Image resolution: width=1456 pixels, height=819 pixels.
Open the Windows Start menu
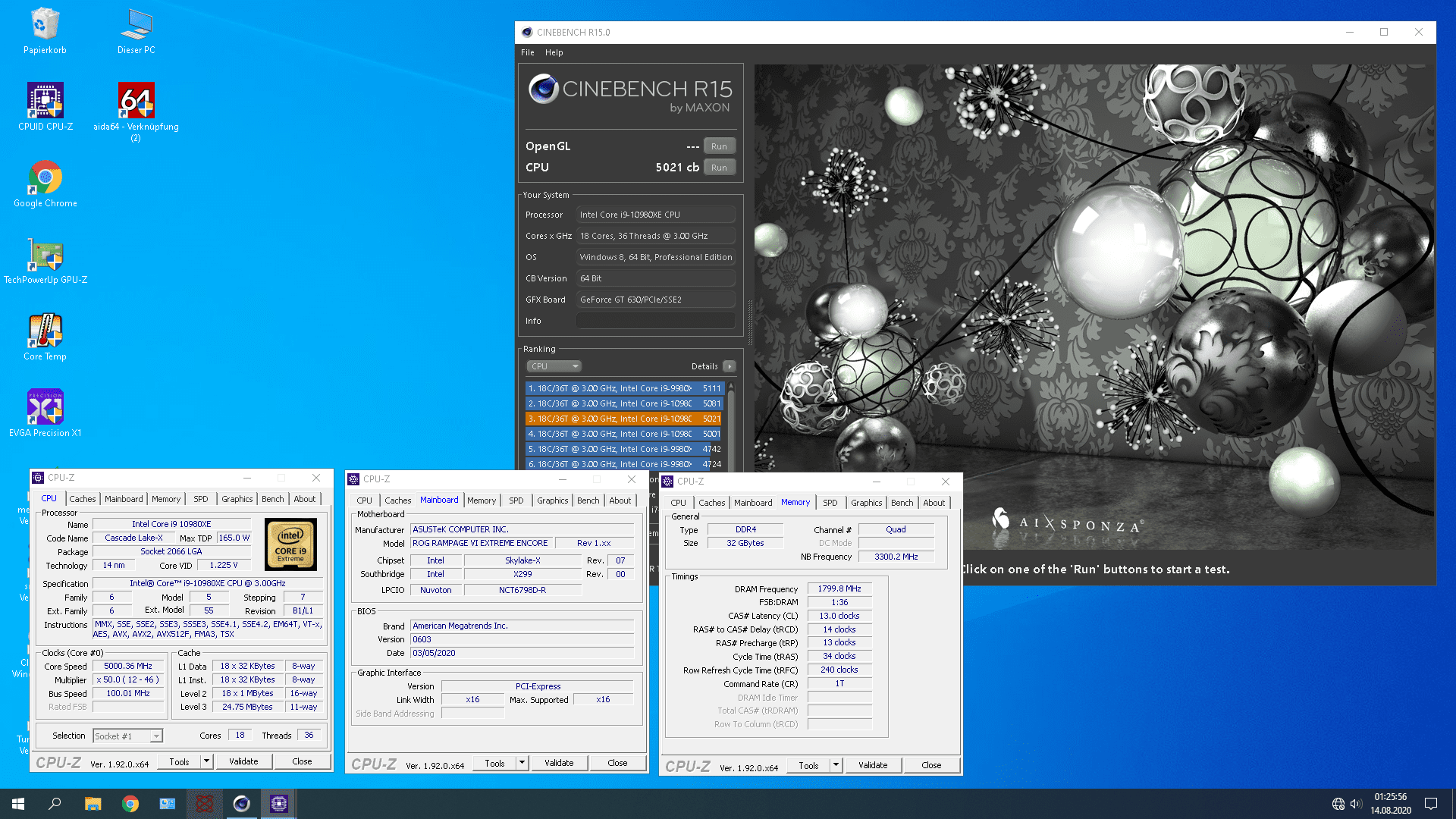(18, 804)
